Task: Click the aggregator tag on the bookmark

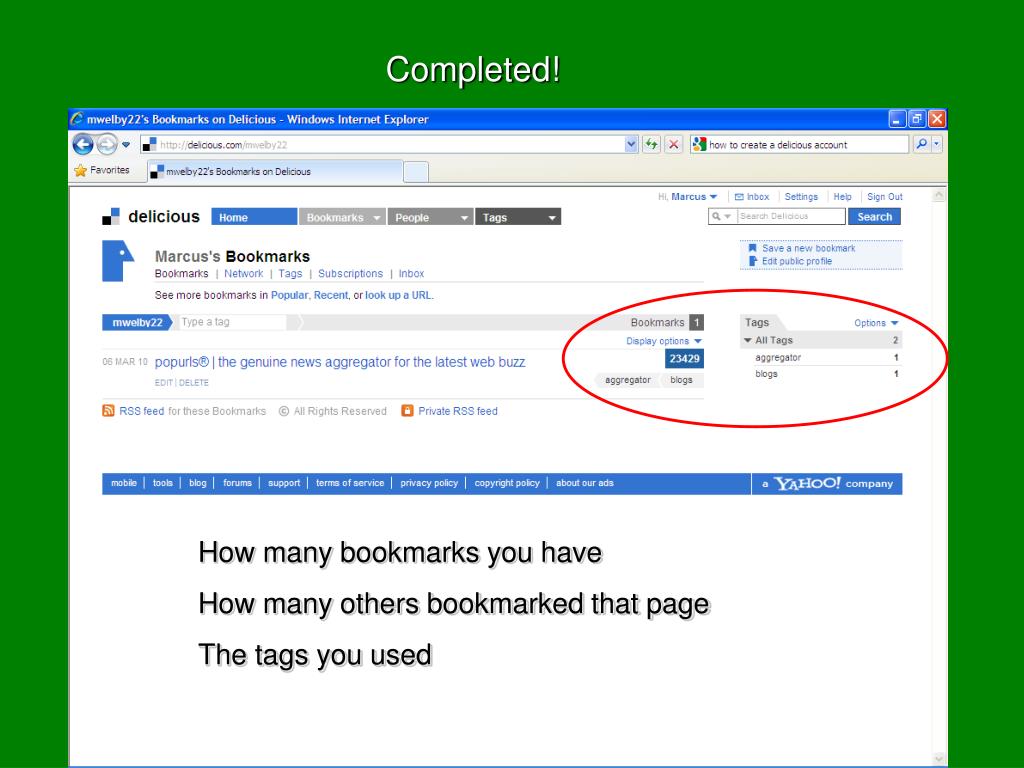Action: 628,380
